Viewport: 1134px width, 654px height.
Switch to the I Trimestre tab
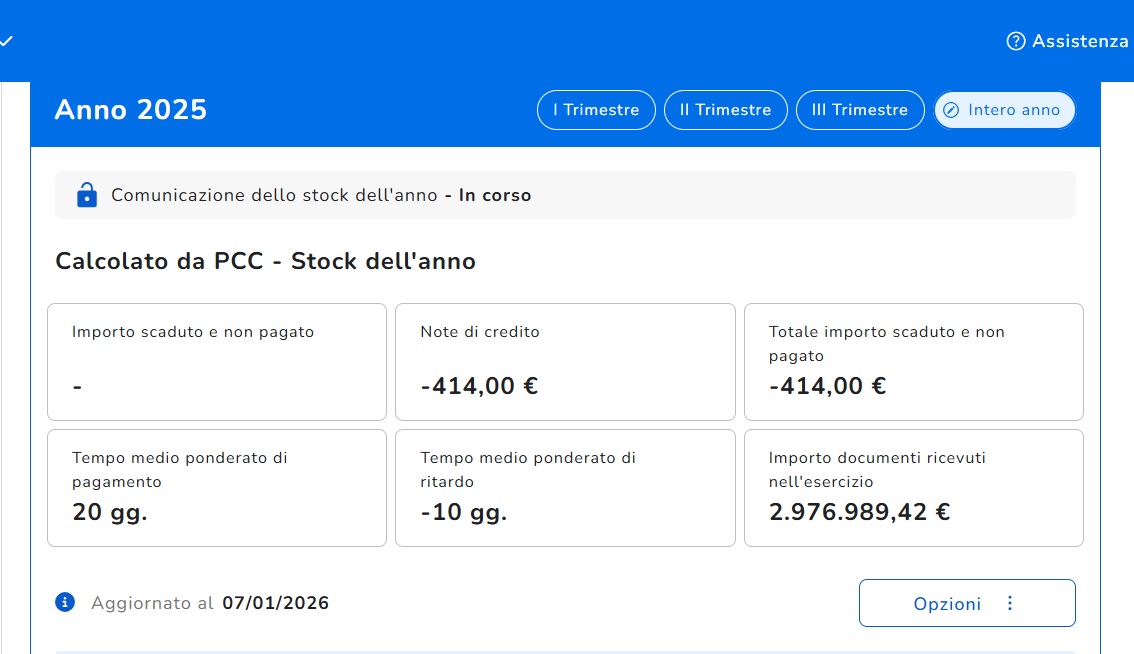[x=596, y=110]
